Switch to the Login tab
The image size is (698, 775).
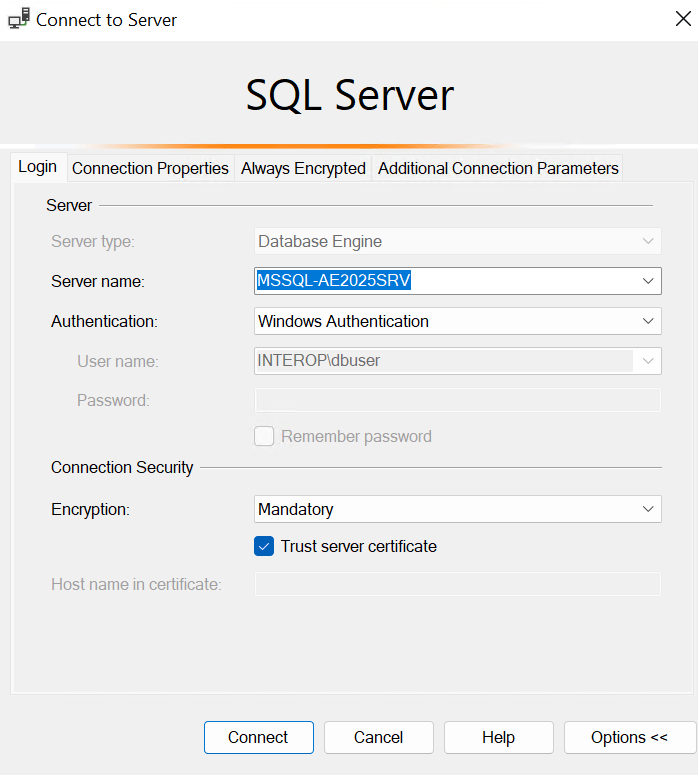point(38,167)
